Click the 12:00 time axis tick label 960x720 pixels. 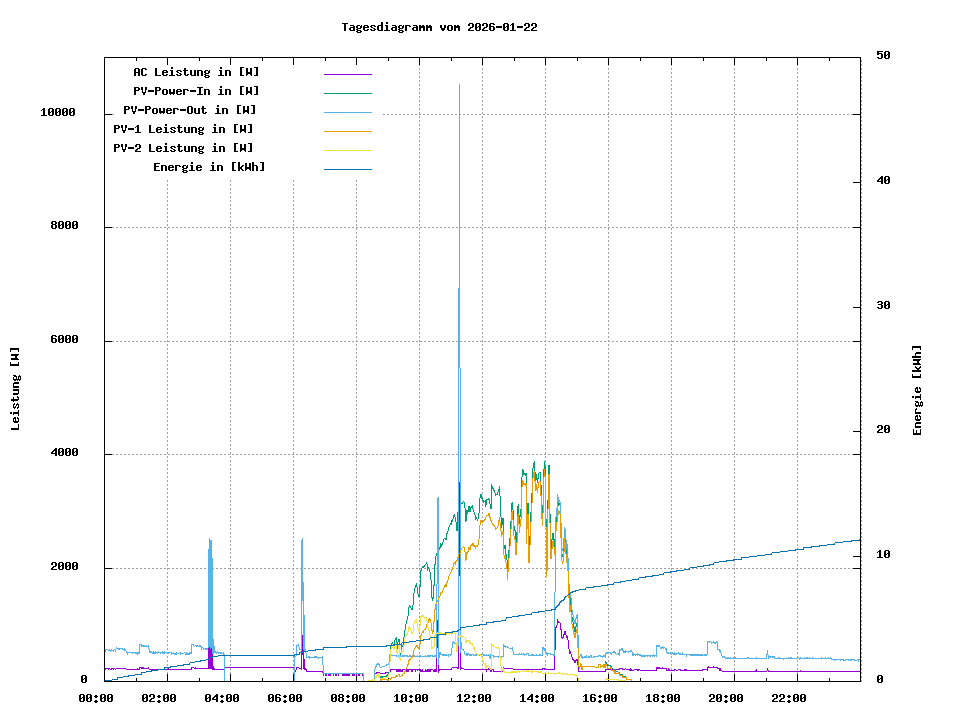click(x=474, y=698)
